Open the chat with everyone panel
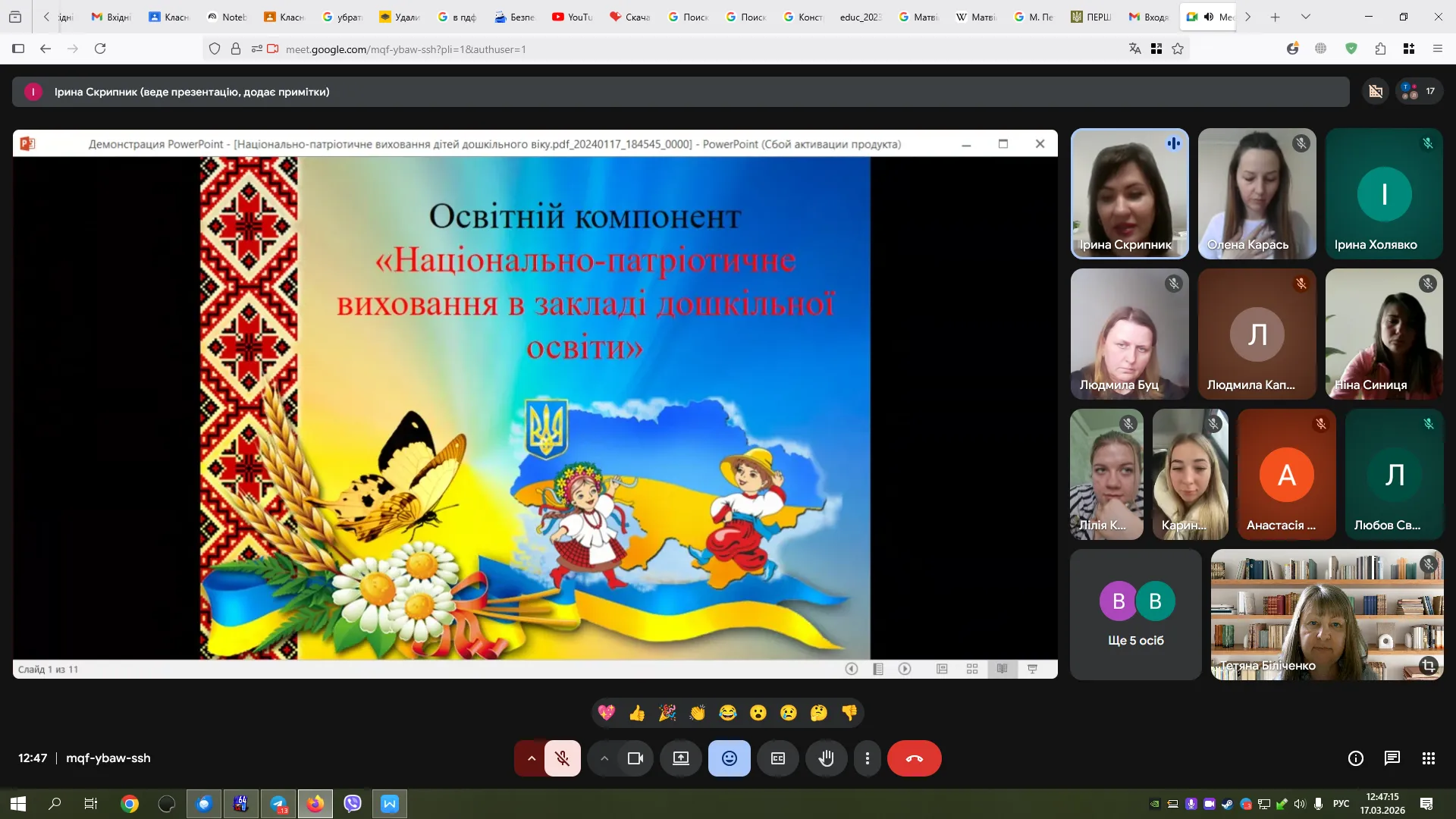1456x819 pixels. click(x=1392, y=758)
